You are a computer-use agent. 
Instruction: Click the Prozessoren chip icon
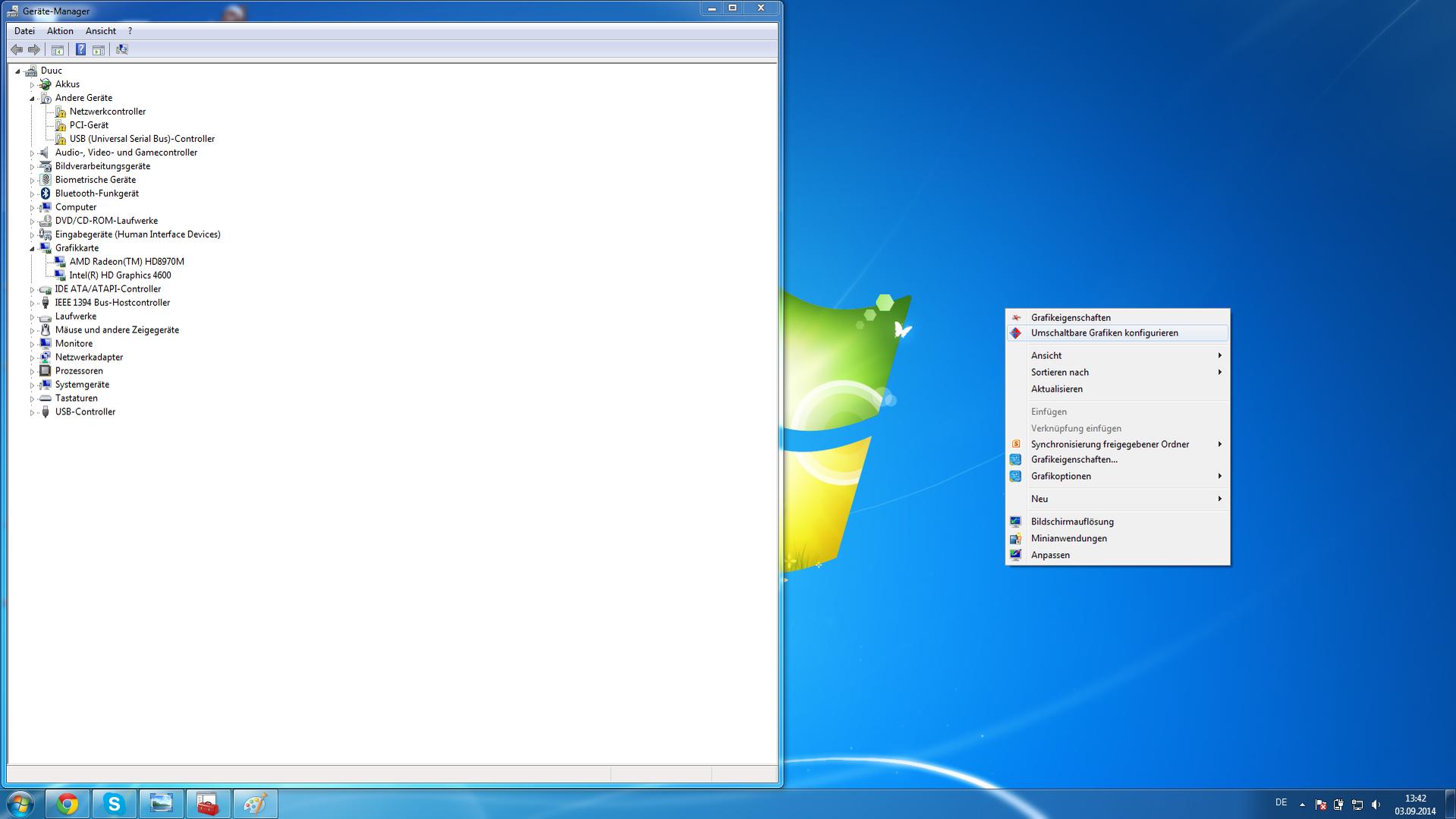click(46, 371)
